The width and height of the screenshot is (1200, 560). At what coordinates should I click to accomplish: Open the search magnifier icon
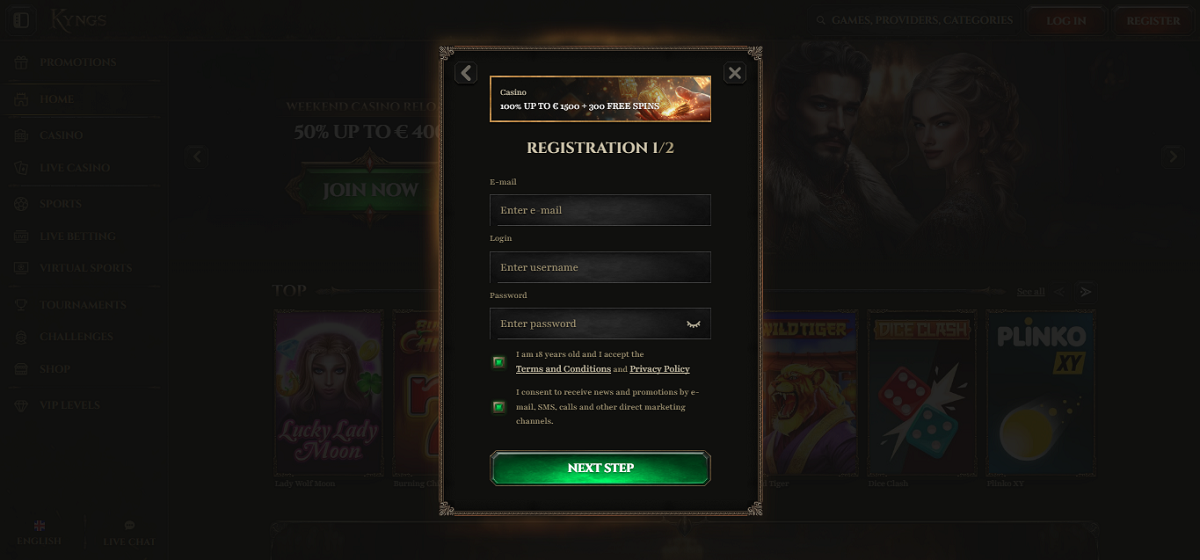pyautogui.click(x=821, y=20)
